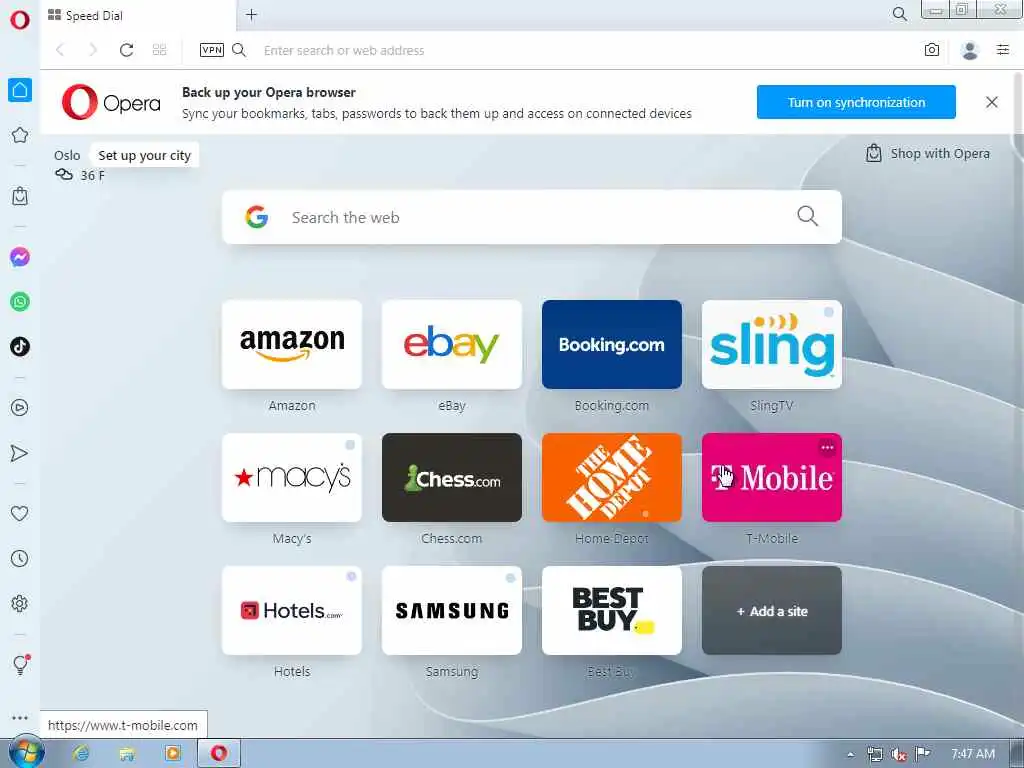Click the forward navigation arrow
1024x768 pixels.
click(x=93, y=50)
